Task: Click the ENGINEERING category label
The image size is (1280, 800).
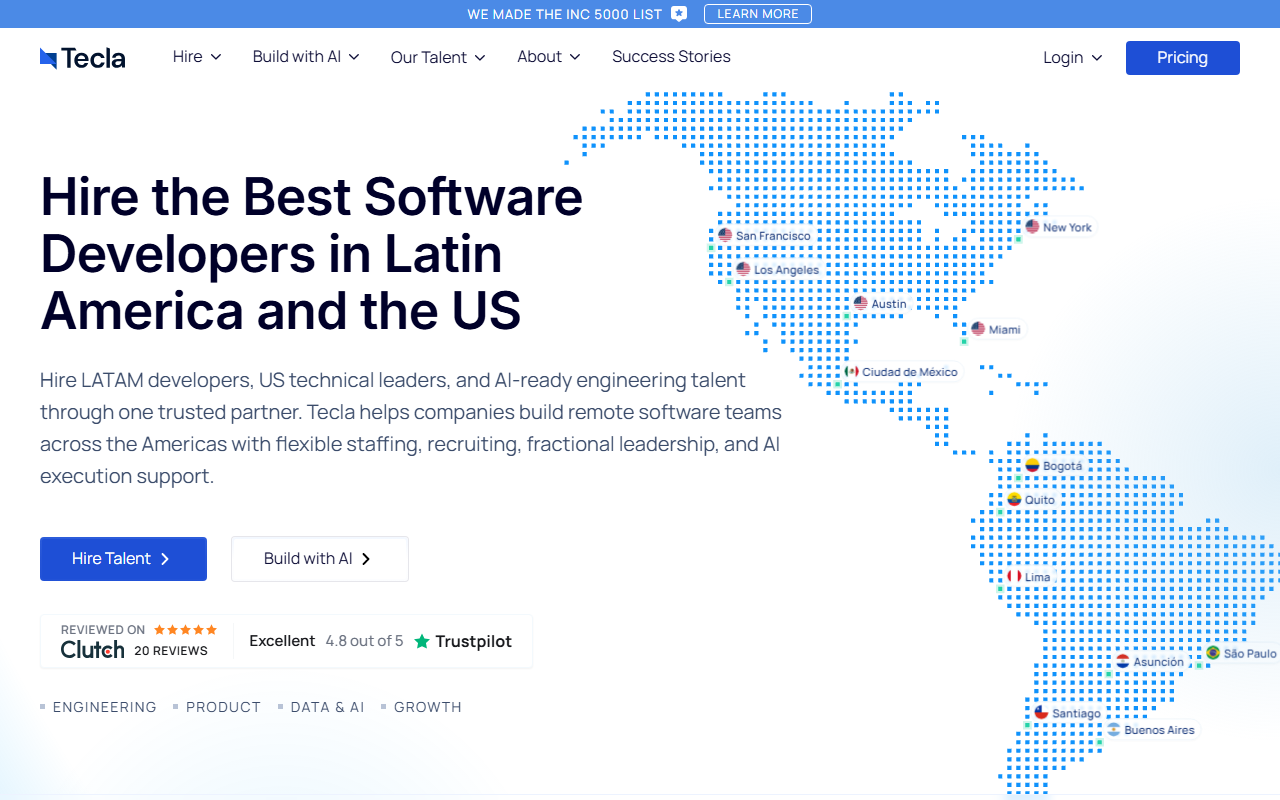Action: click(x=105, y=707)
